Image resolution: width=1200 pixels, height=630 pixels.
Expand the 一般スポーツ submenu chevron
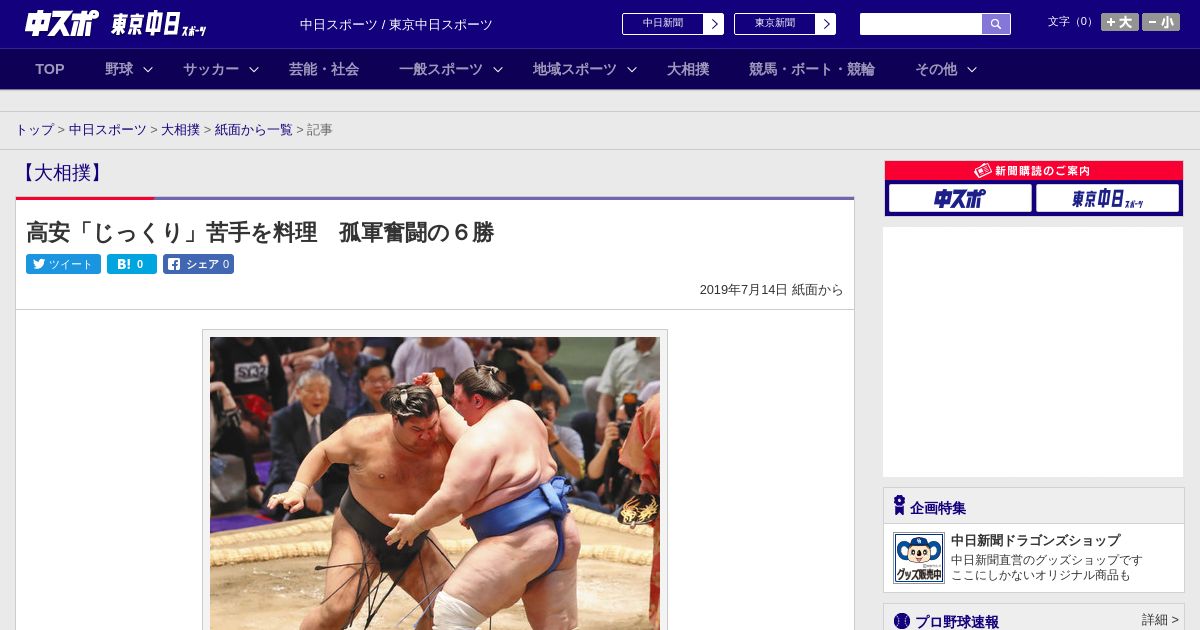pos(498,69)
